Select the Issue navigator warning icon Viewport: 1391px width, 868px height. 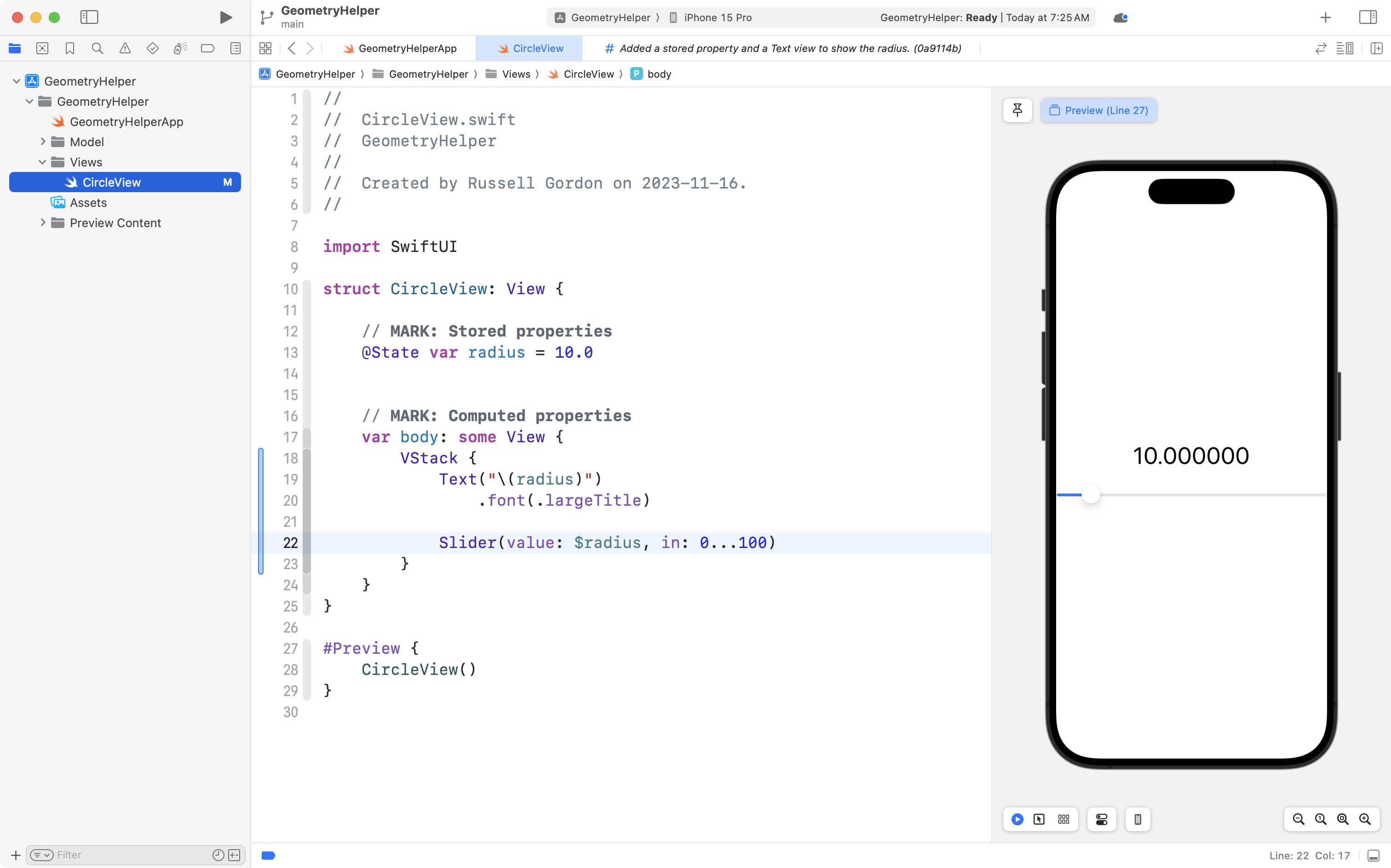click(125, 48)
